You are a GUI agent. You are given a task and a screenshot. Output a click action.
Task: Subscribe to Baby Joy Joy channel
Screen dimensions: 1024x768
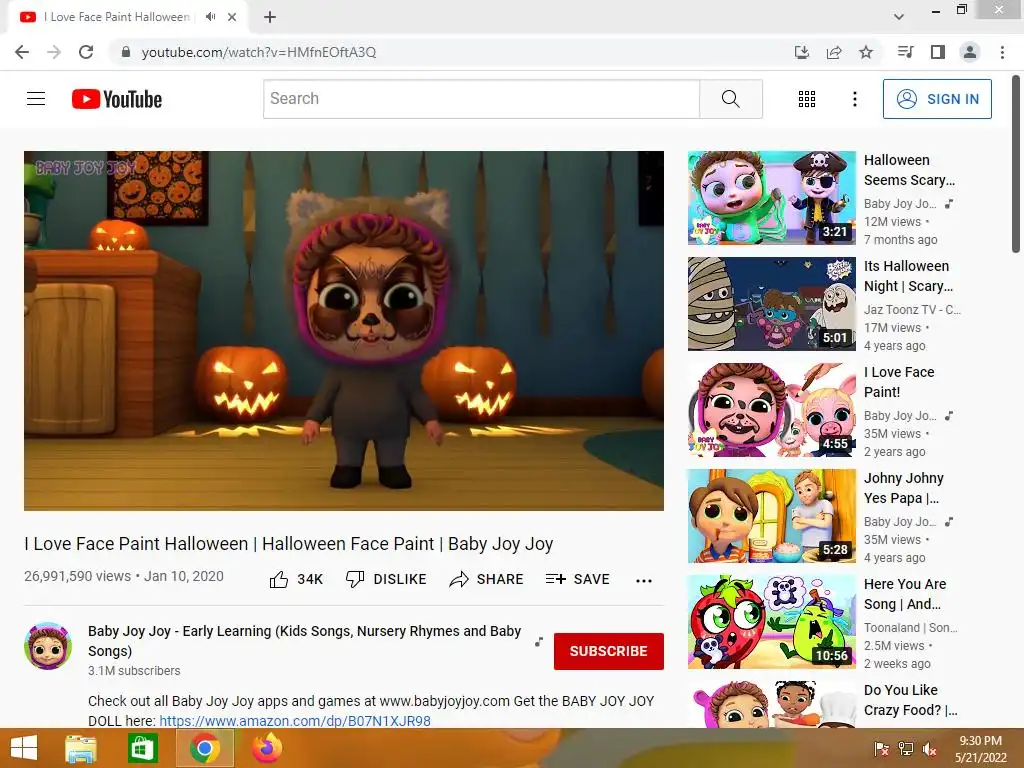click(609, 651)
